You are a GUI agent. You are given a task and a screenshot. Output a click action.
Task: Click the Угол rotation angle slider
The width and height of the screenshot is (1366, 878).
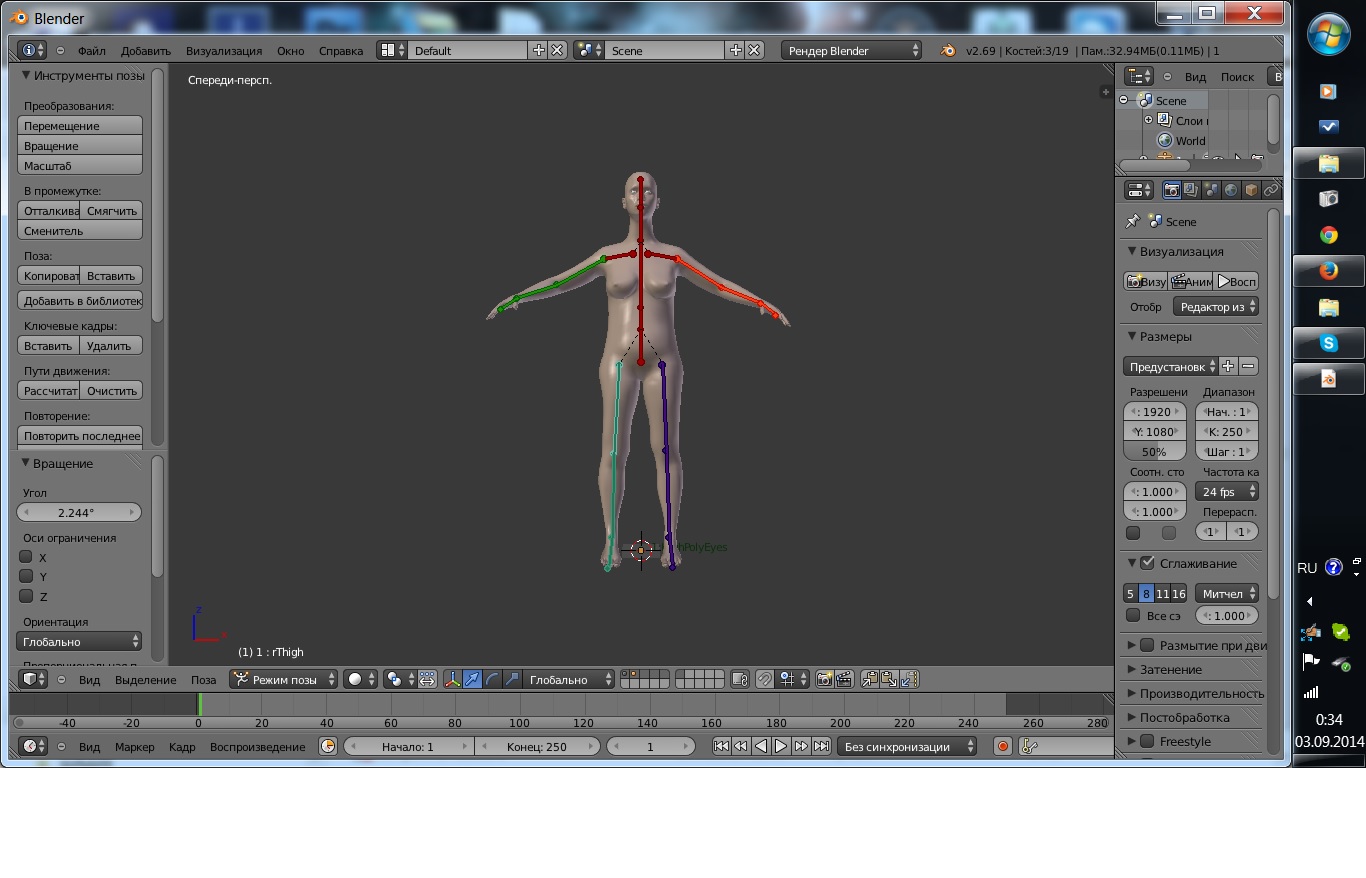coord(78,512)
